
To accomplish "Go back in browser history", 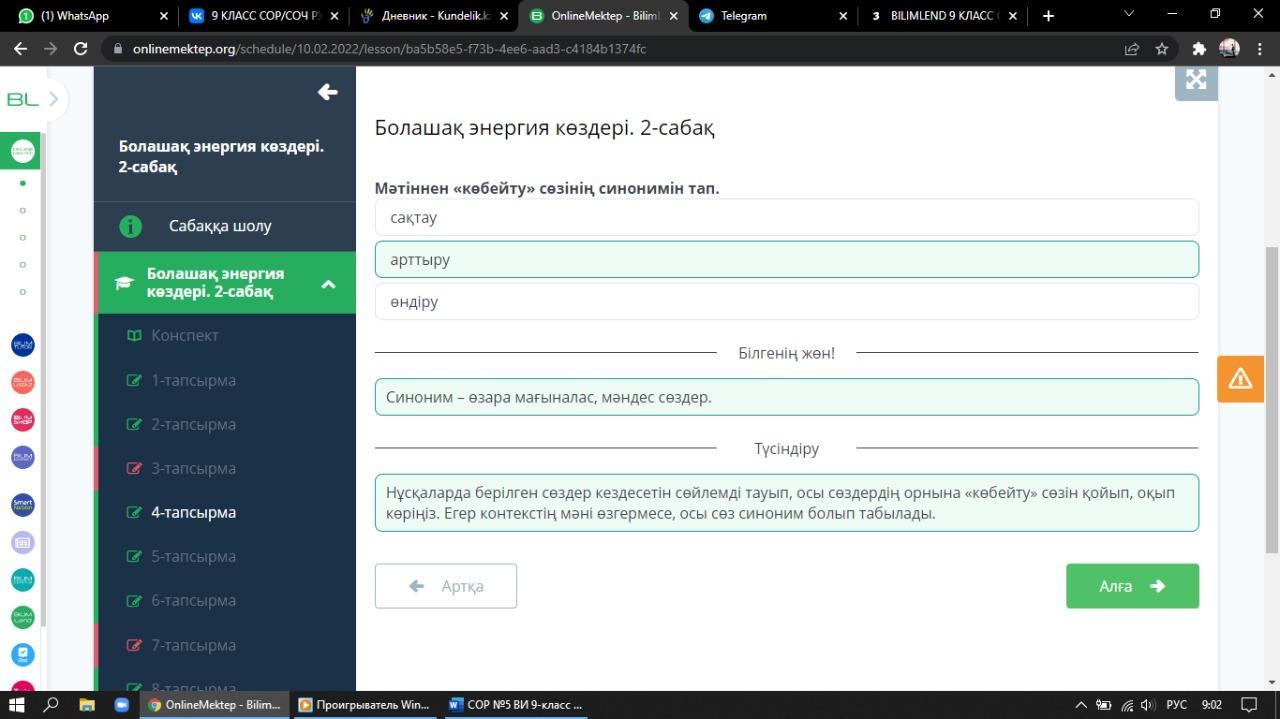I will tap(18, 48).
